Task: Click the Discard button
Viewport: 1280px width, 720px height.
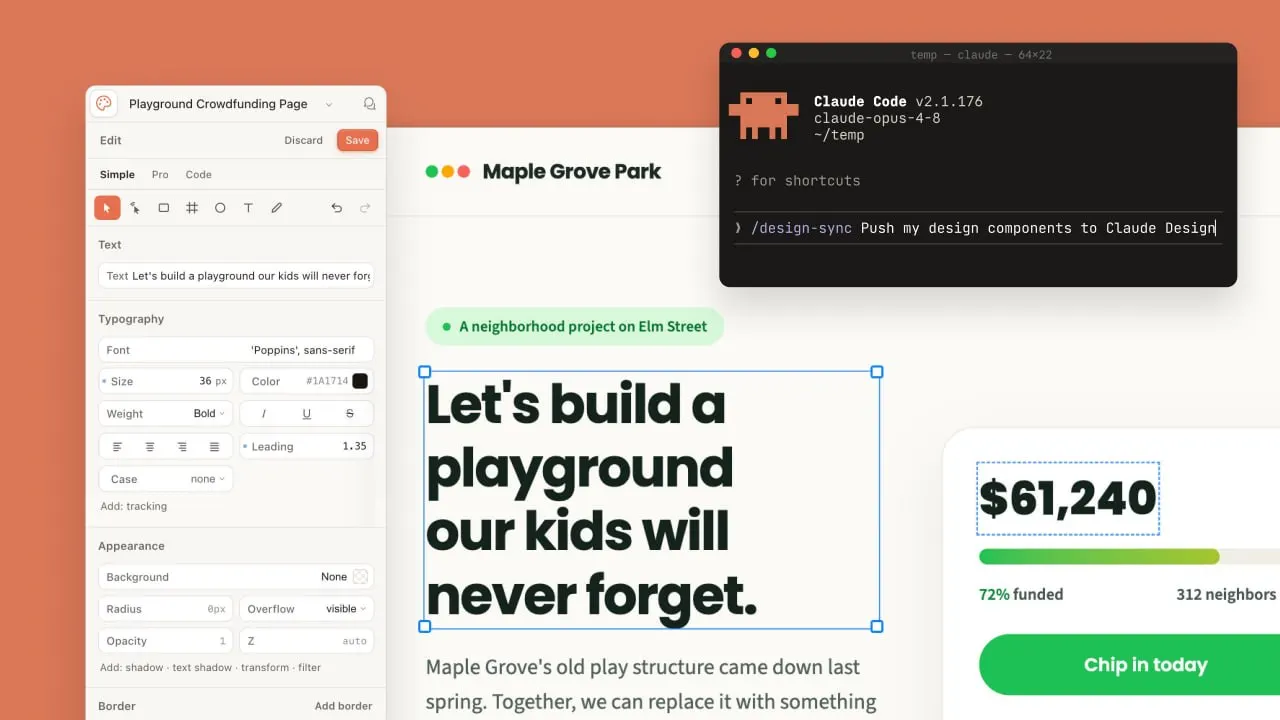Action: [303, 140]
